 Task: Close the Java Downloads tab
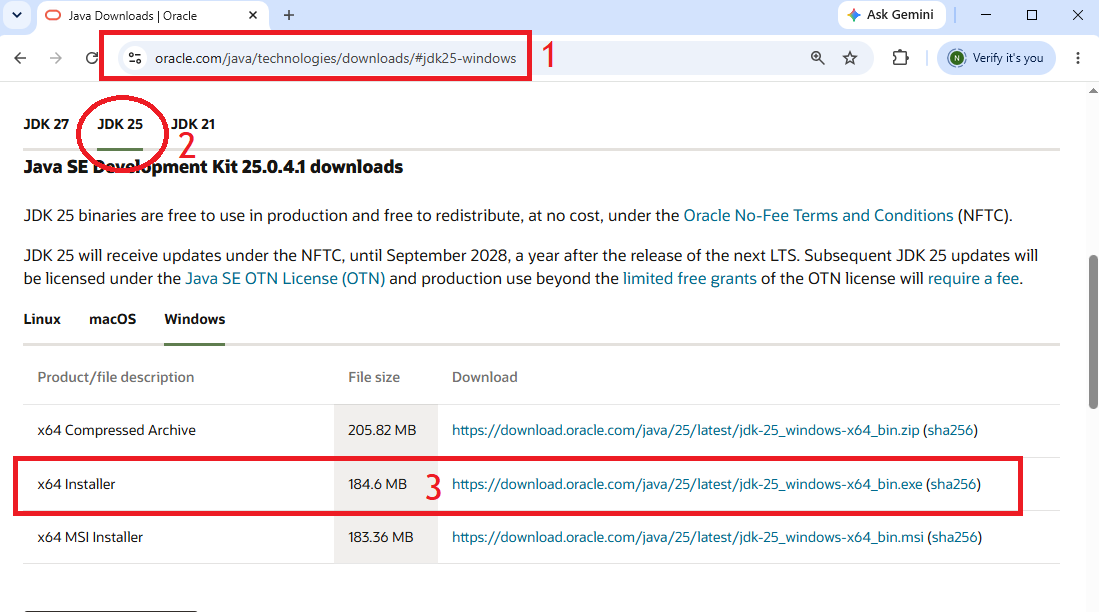click(253, 15)
